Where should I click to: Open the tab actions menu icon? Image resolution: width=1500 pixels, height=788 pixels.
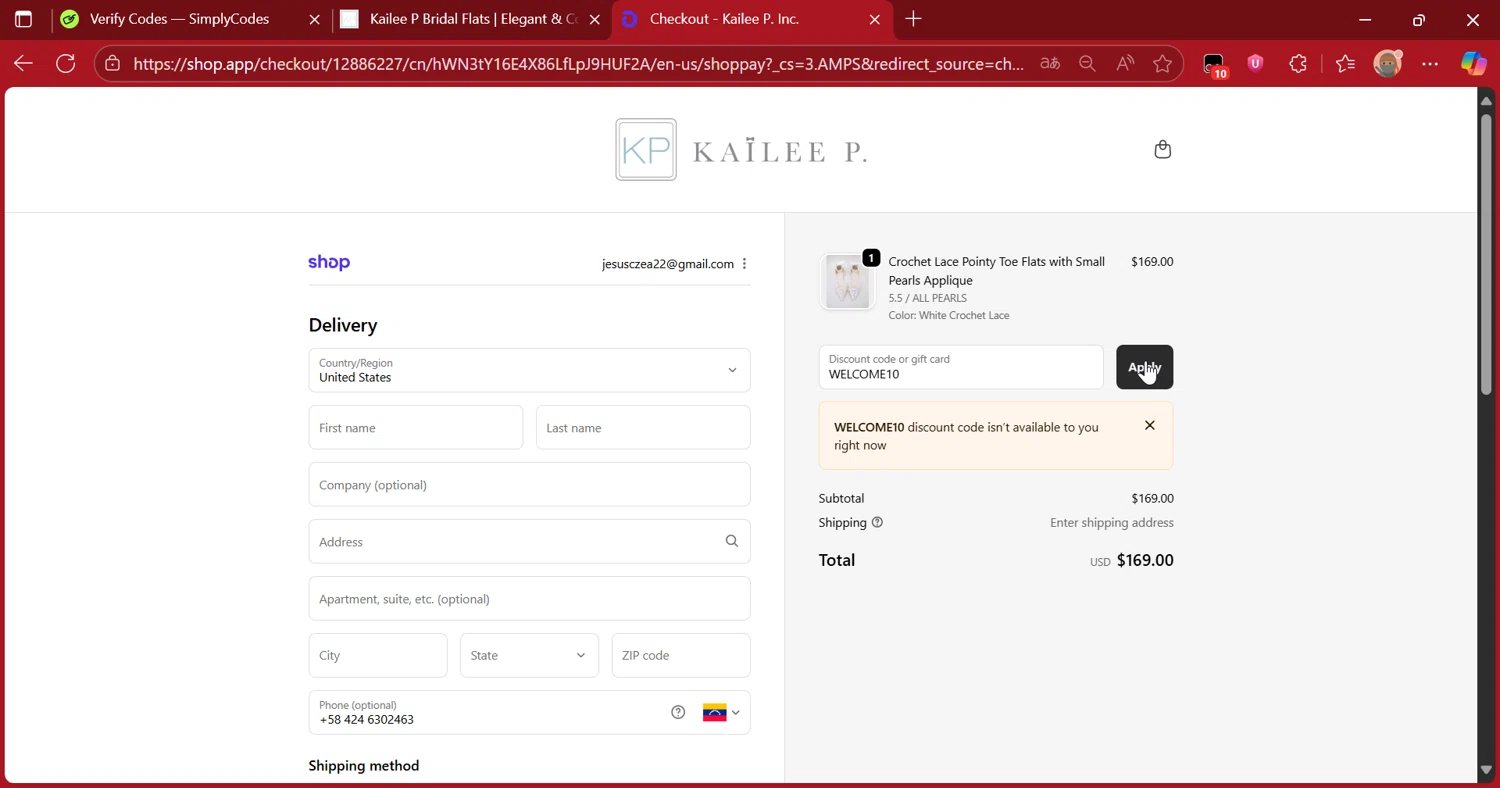point(23,19)
